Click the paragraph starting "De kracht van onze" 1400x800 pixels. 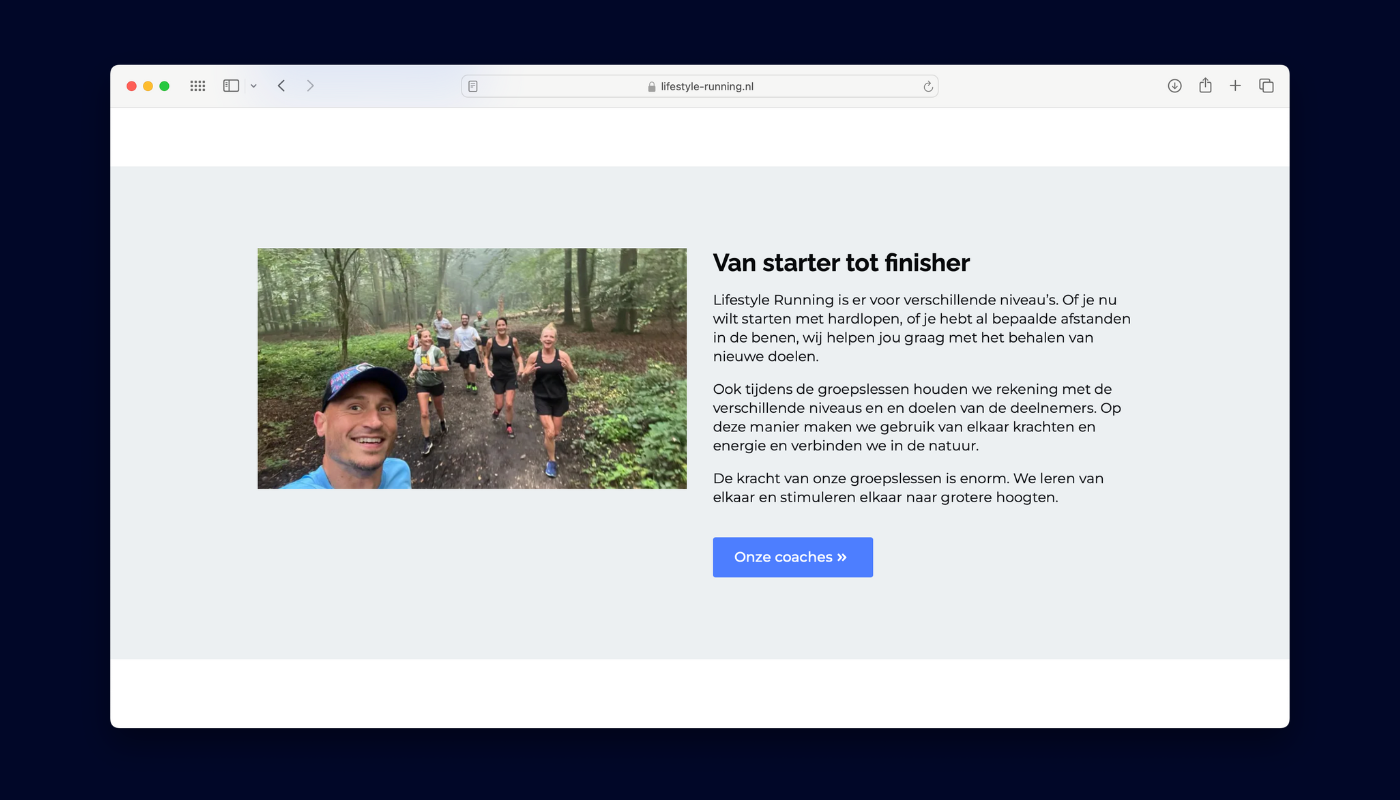click(909, 488)
